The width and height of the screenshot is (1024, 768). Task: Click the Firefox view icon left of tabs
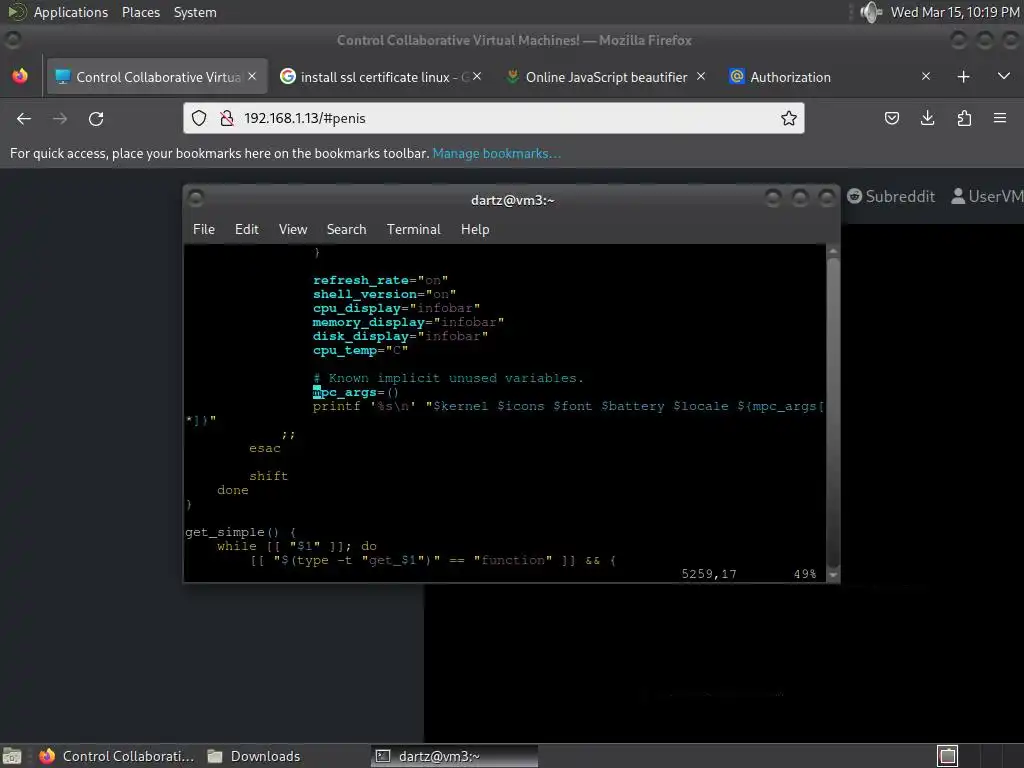pyautogui.click(x=20, y=76)
